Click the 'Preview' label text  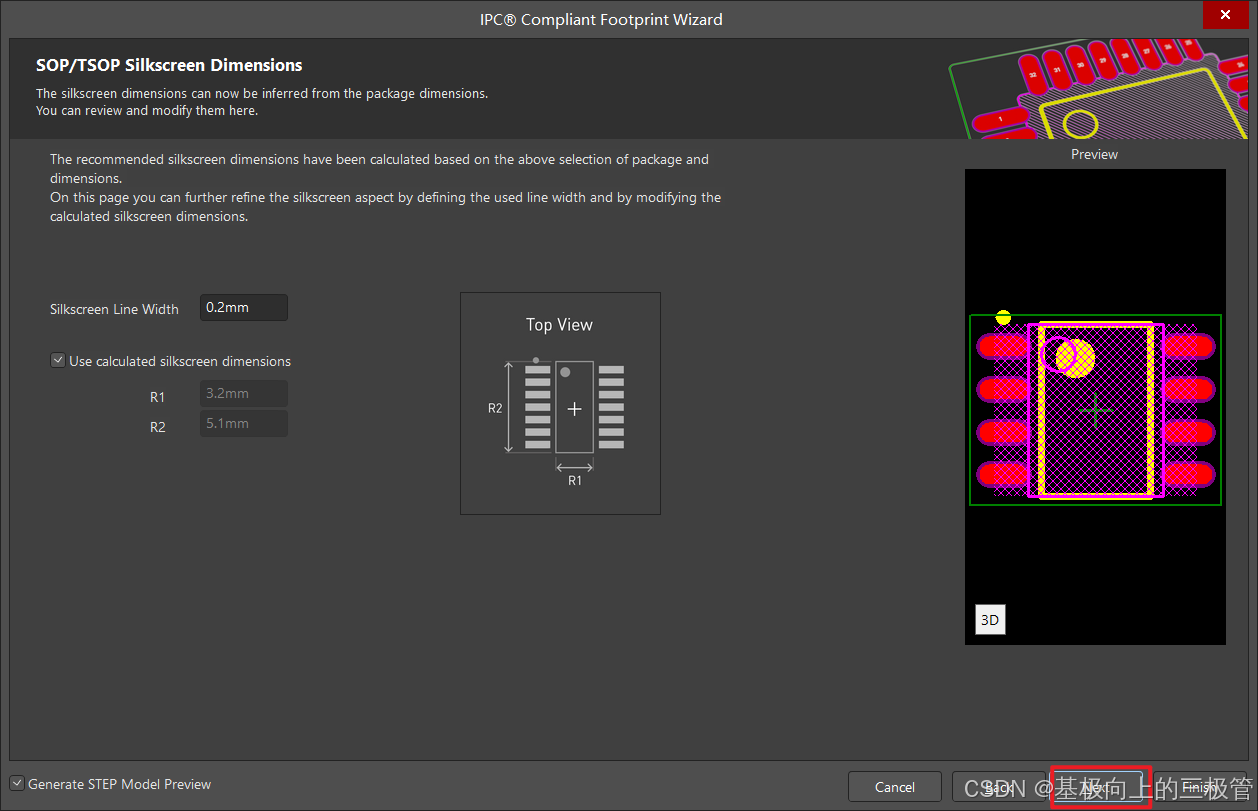pos(1094,154)
